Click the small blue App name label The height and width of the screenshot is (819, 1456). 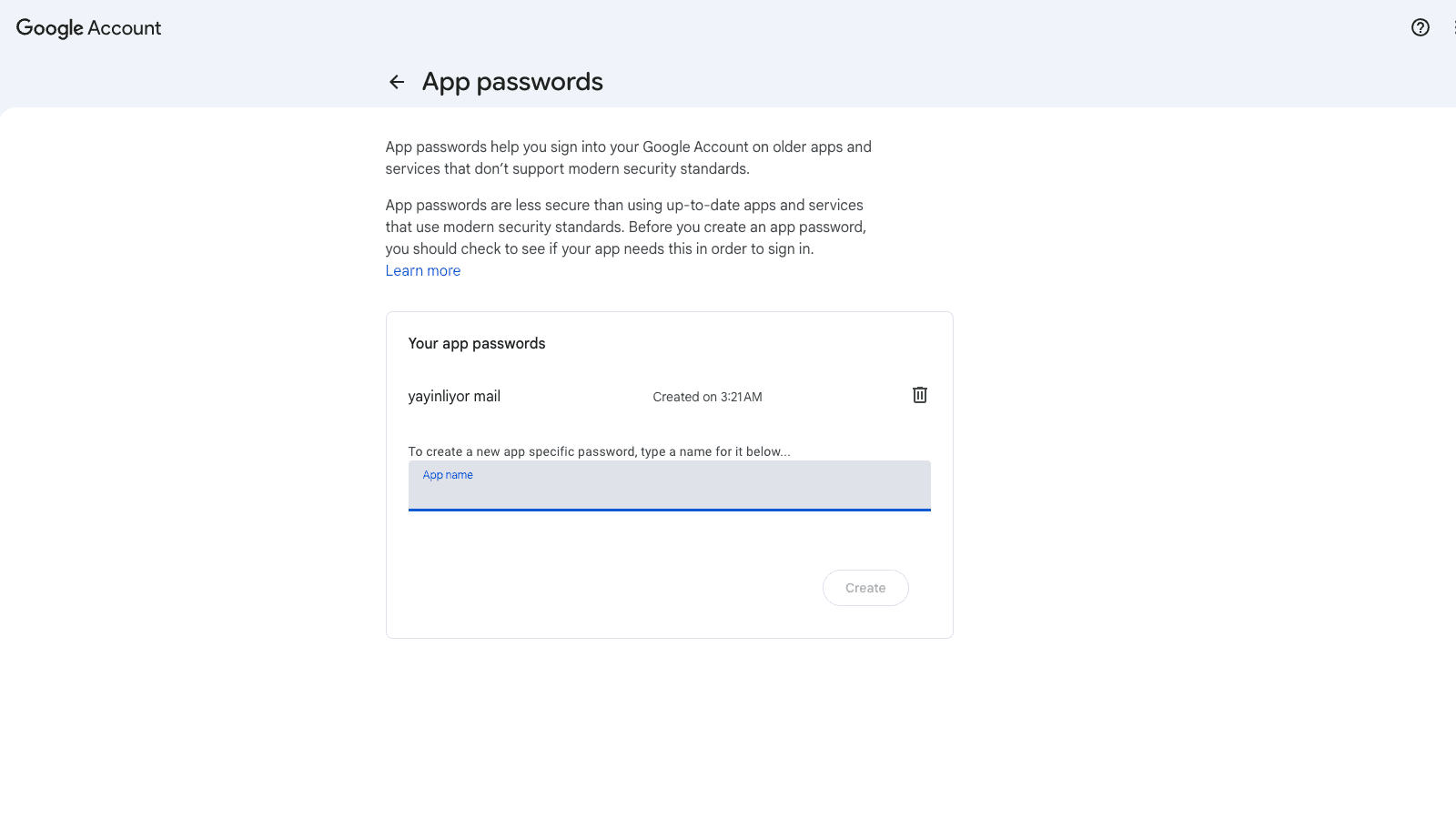click(448, 475)
